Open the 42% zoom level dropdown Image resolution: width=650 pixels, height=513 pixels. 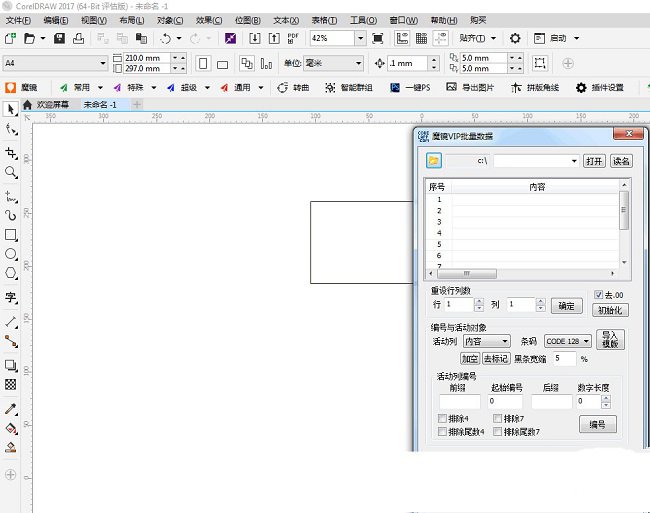[x=359, y=38]
